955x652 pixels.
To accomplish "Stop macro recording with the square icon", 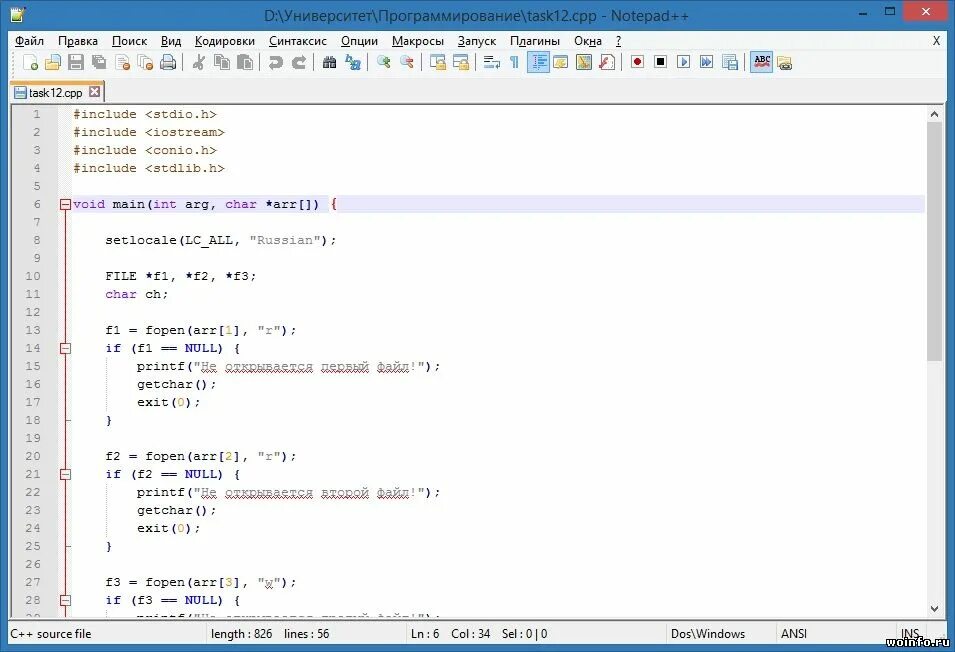I will tap(660, 62).
